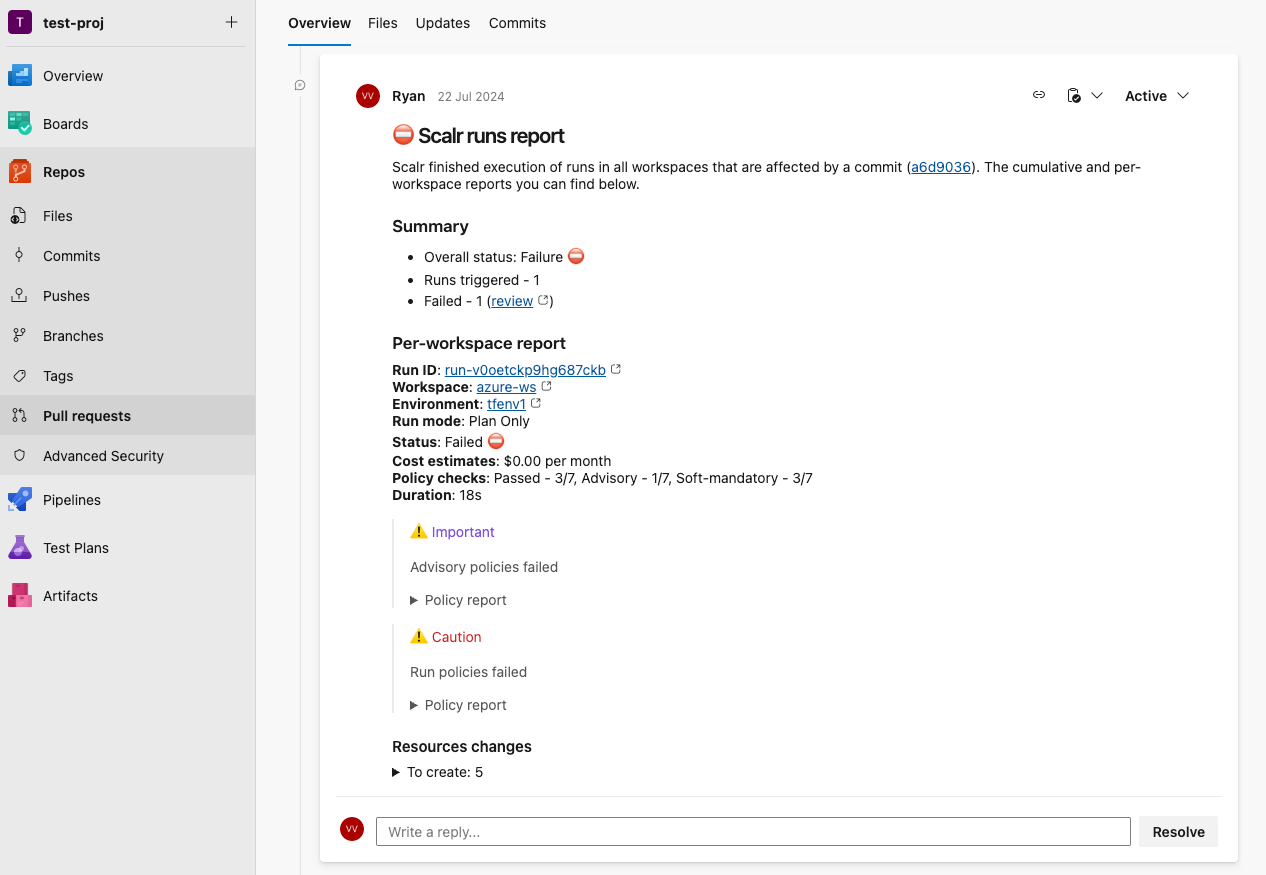Click the plus icon next to test-proj

pyautogui.click(x=231, y=22)
